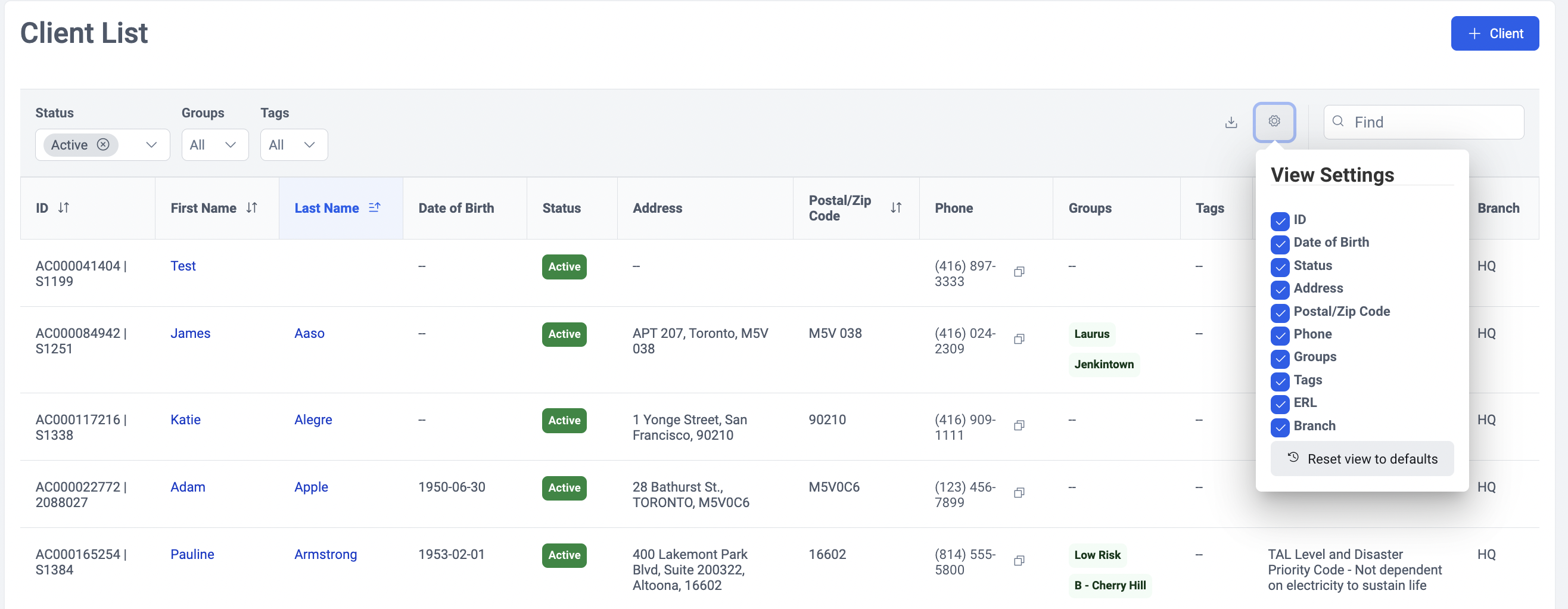The image size is (1568, 609).
Task: Click the add Client button
Action: [x=1494, y=33]
